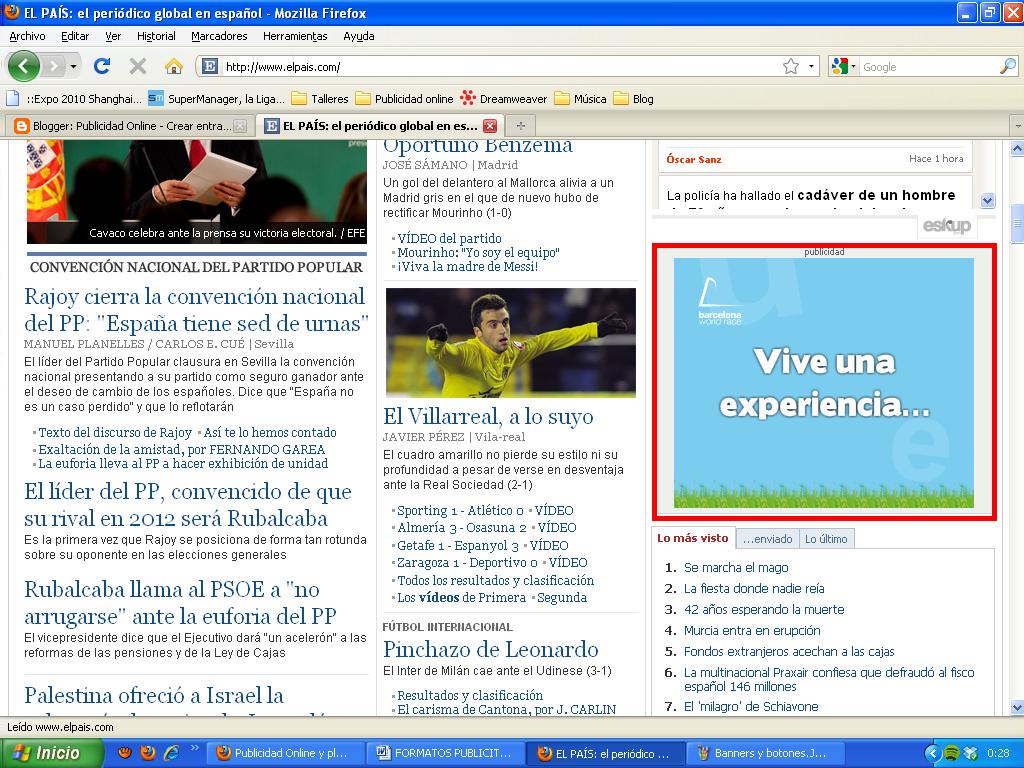
Task: Open the Historial menu
Action: coord(156,36)
